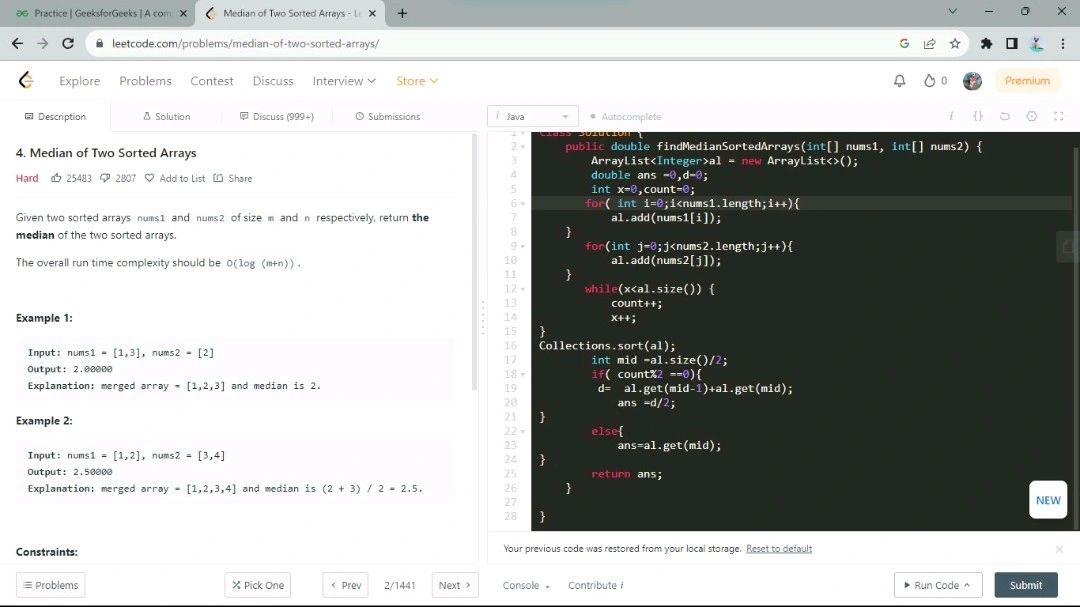Click the Pick One button

coord(258,585)
